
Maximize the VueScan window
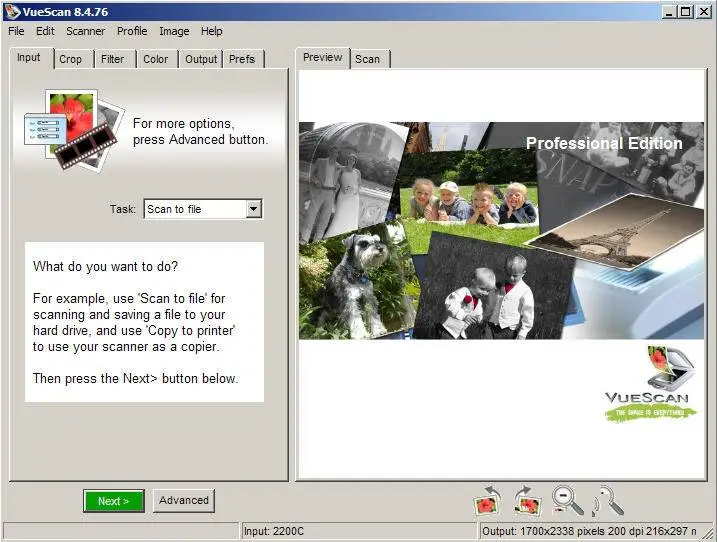pos(686,12)
